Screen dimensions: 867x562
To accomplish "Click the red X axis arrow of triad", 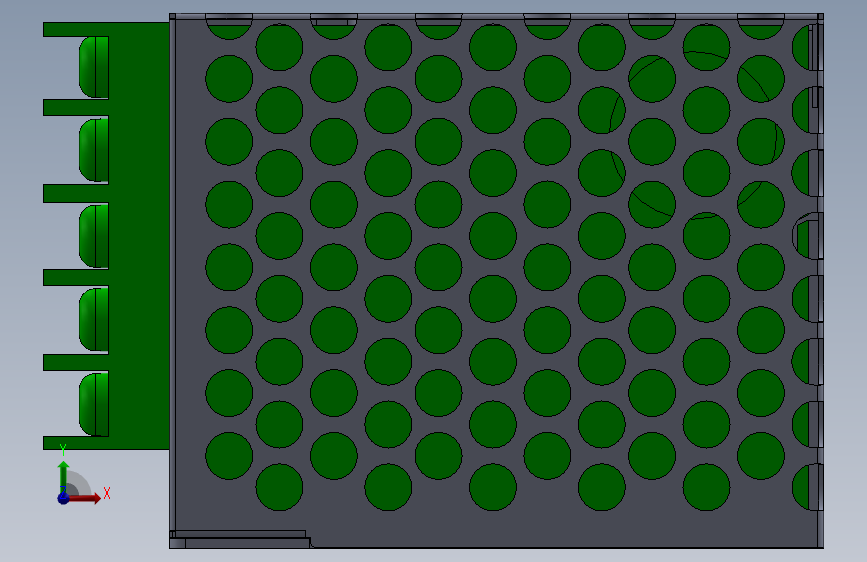I will coord(84,498).
